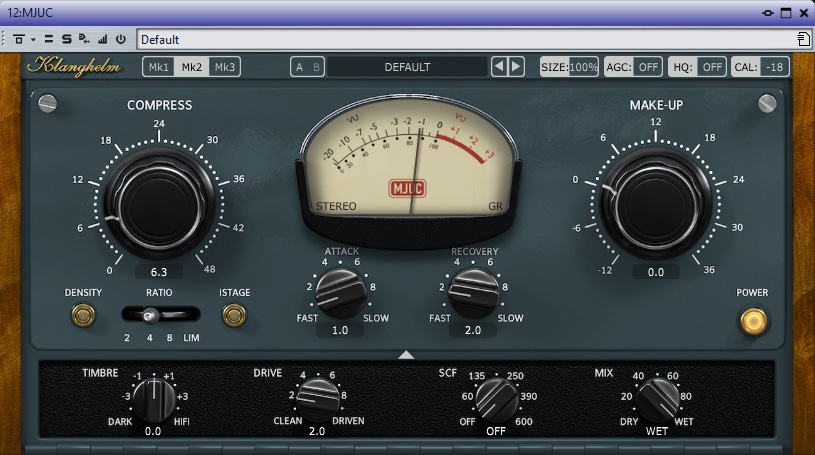Click the TIMBRE knob
Screen dimensions: 815x455
coord(154,399)
